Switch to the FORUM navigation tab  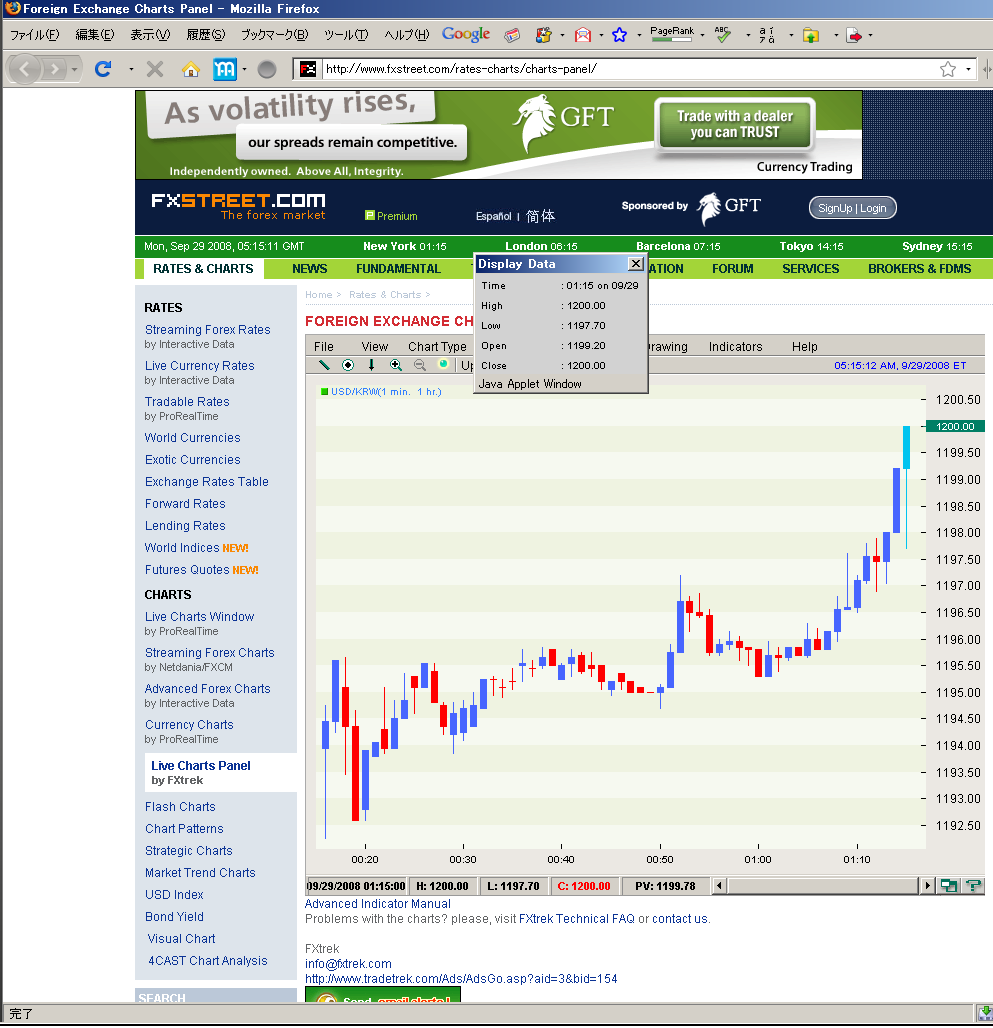coord(732,269)
